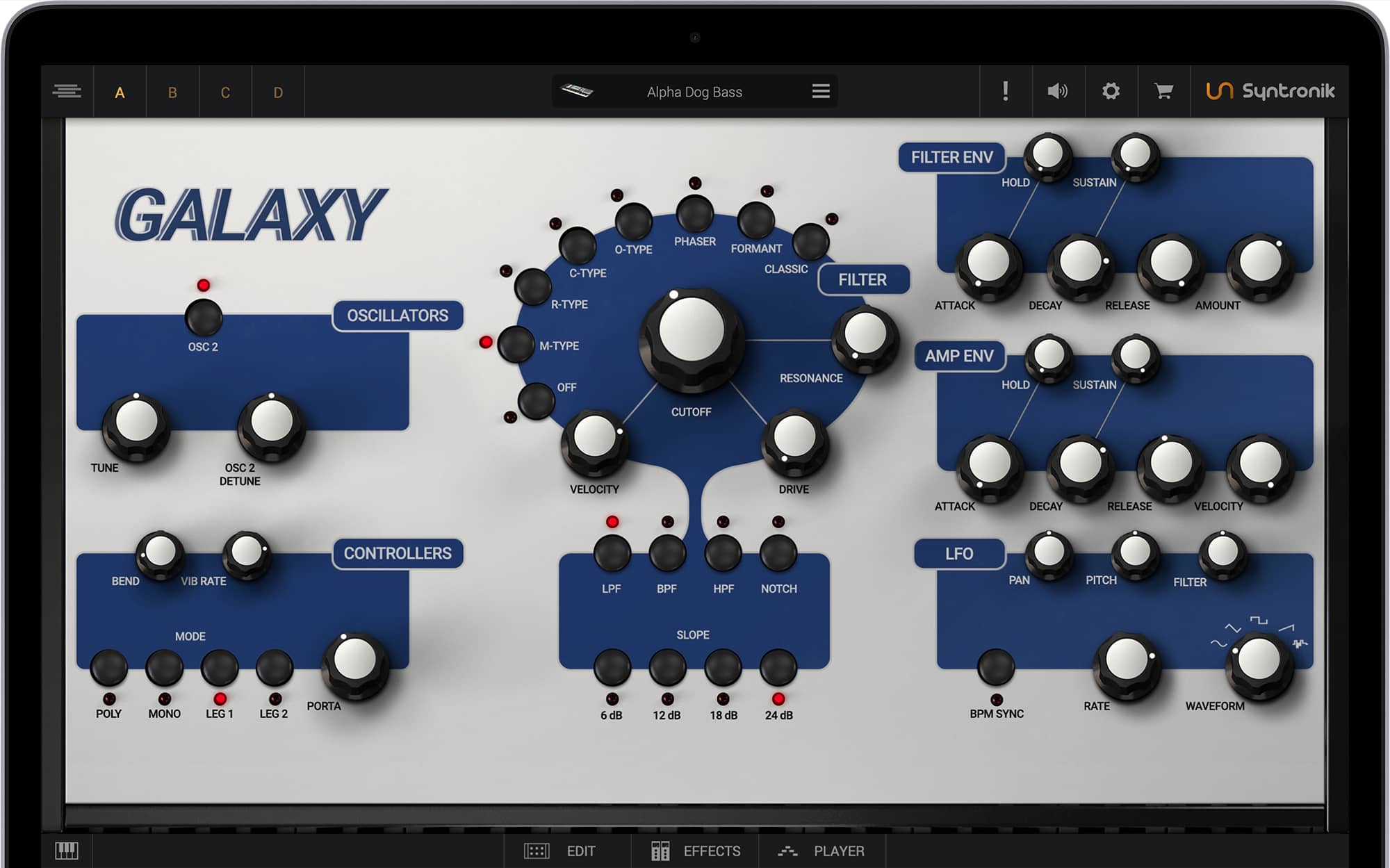
Task: Select HPF filter mode
Action: [723, 553]
